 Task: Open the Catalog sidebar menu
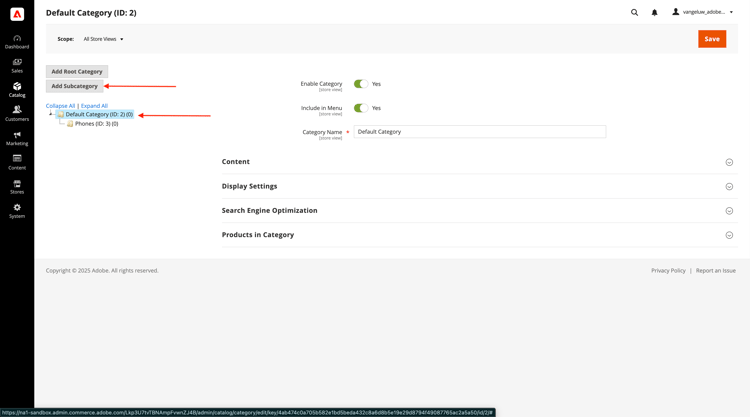17,90
